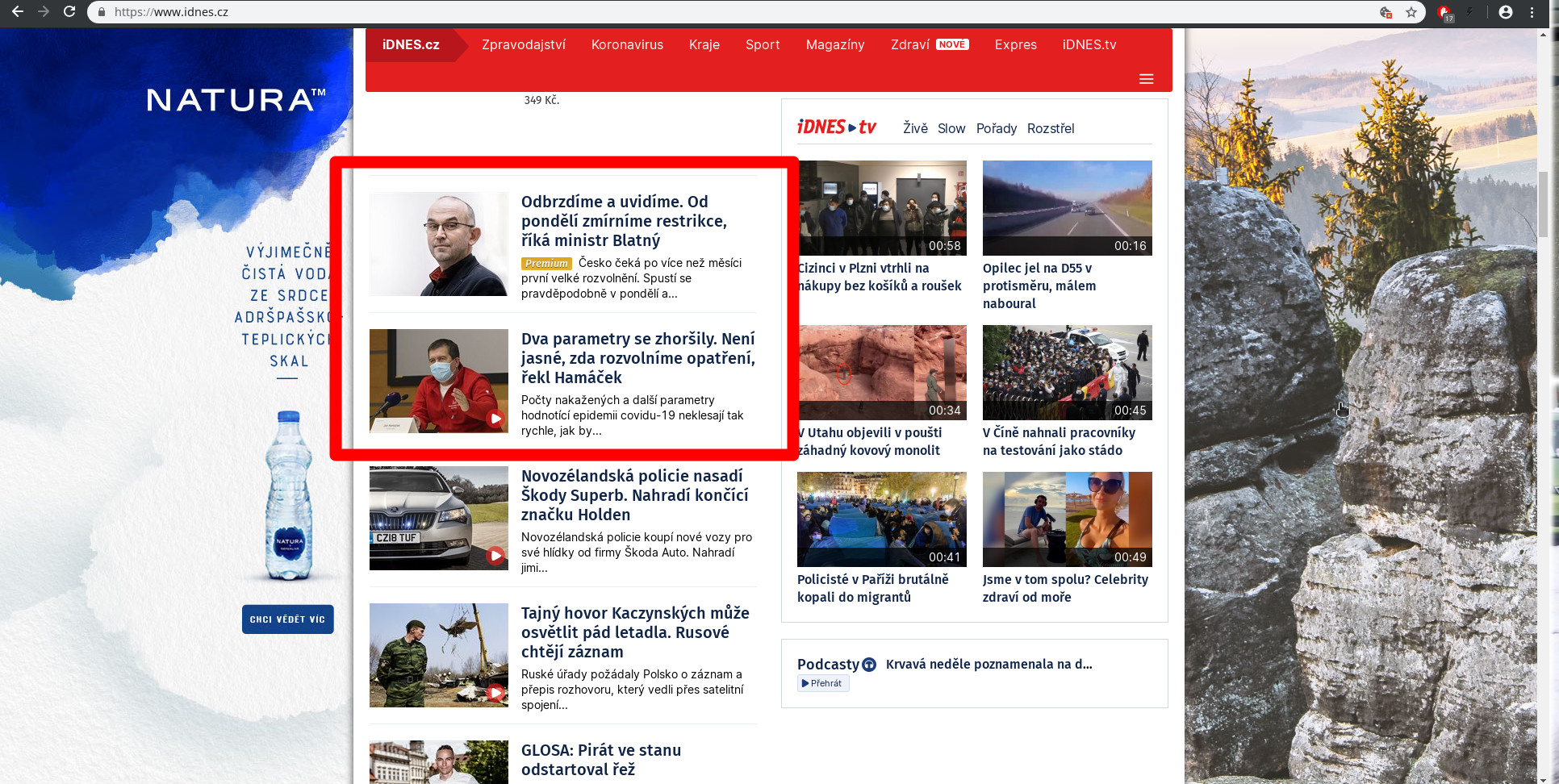Image resolution: width=1559 pixels, height=784 pixels.
Task: Click the page scrollbar up arrow
Action: coord(1544,35)
